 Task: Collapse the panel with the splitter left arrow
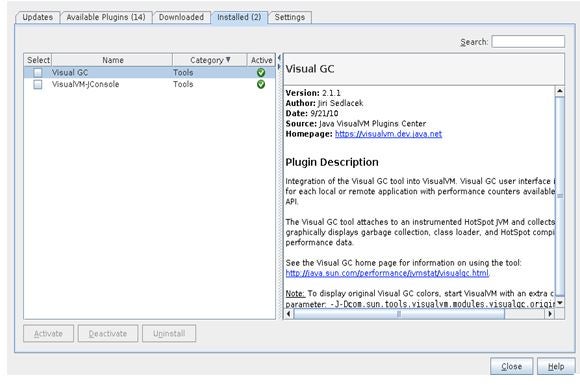[x=279, y=57]
